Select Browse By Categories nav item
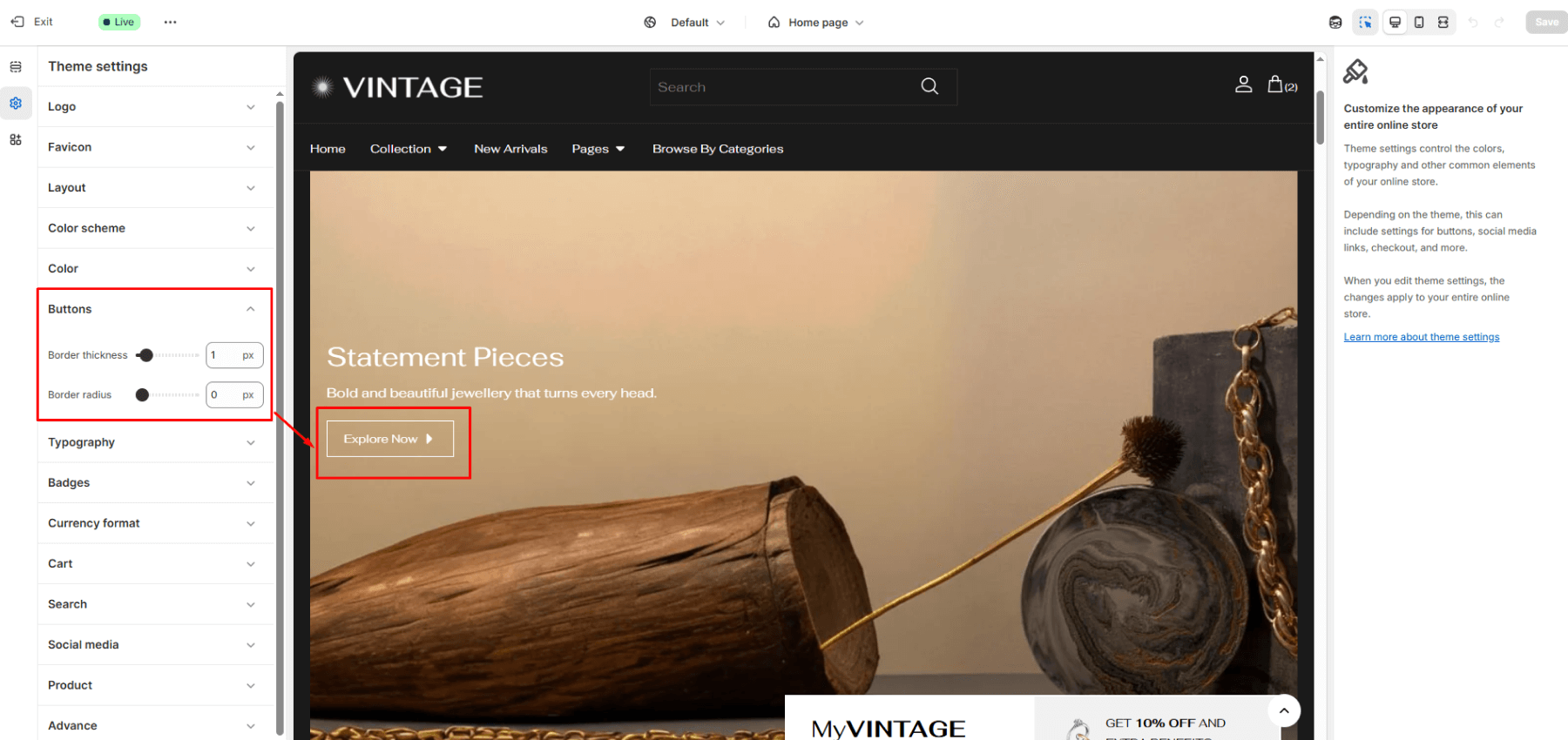 click(x=718, y=149)
